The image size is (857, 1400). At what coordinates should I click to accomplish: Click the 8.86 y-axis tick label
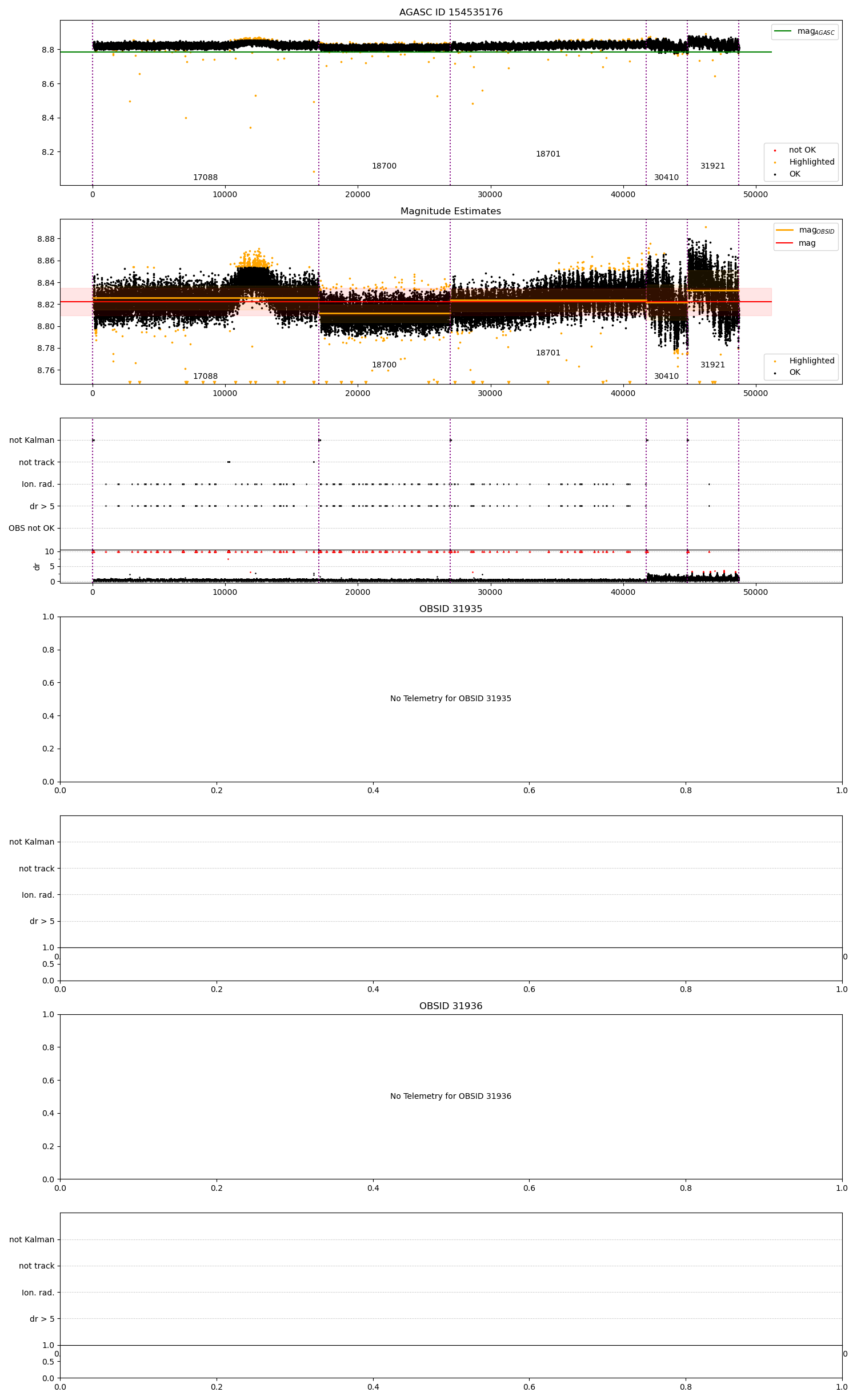46,261
